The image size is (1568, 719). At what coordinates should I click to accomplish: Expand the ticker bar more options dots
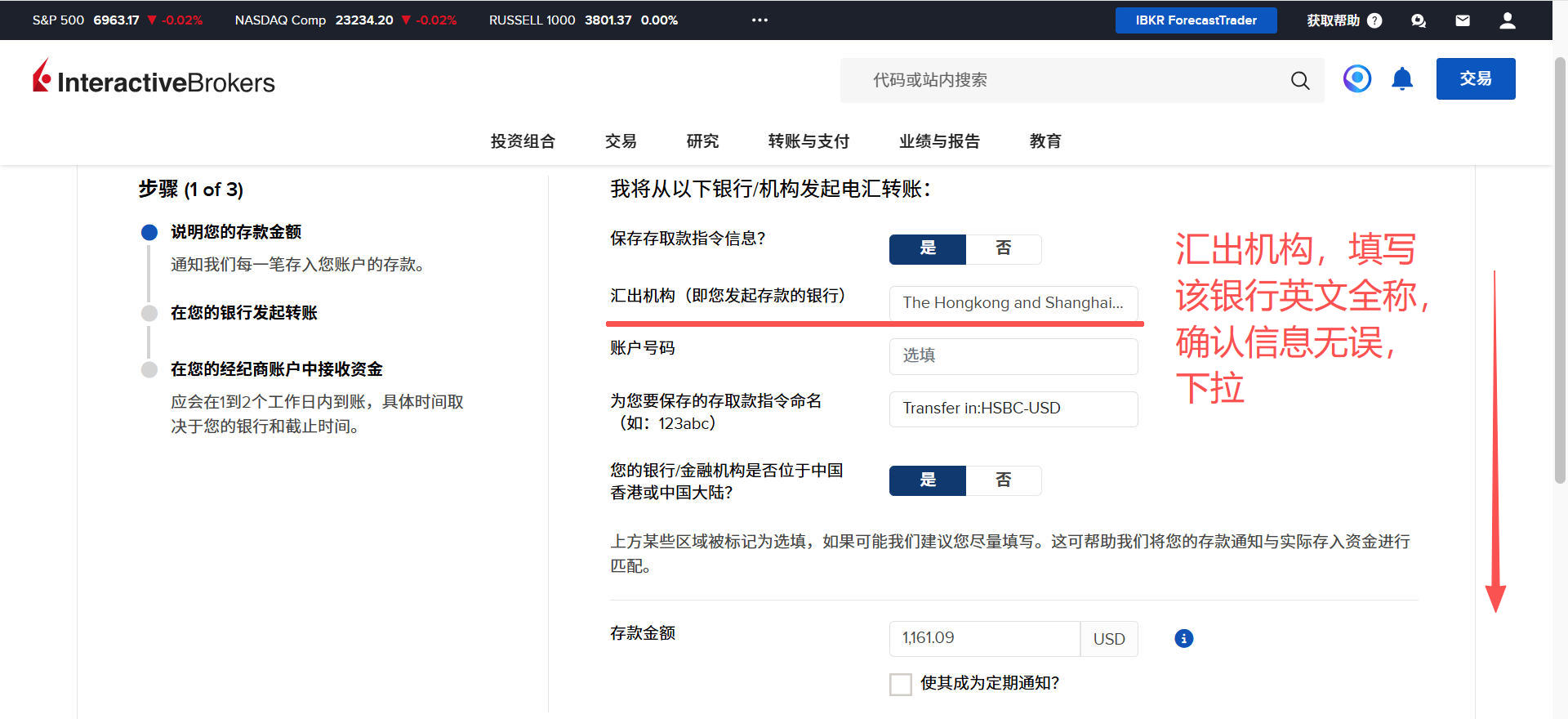click(759, 20)
